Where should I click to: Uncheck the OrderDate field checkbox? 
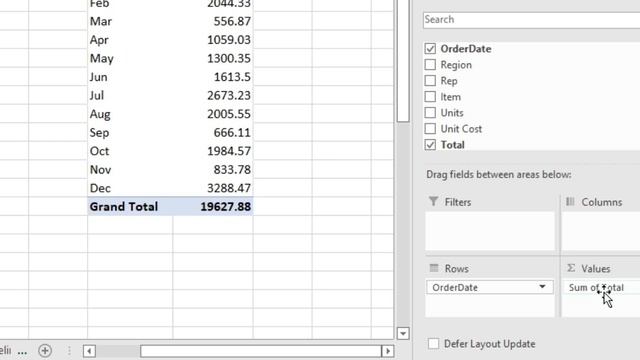click(x=430, y=49)
